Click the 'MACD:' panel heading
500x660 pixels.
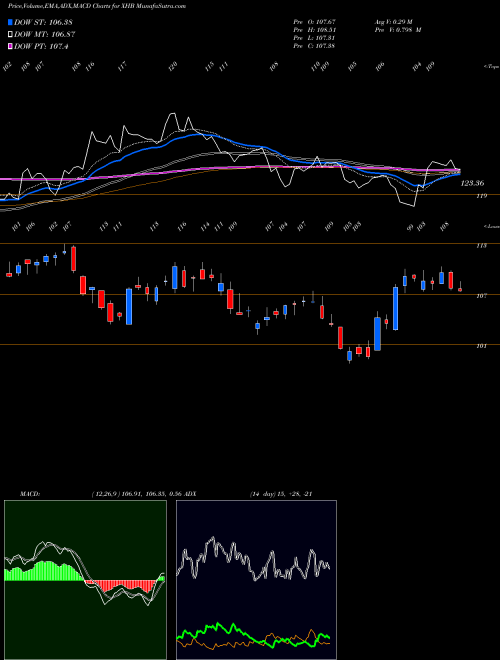point(30,494)
